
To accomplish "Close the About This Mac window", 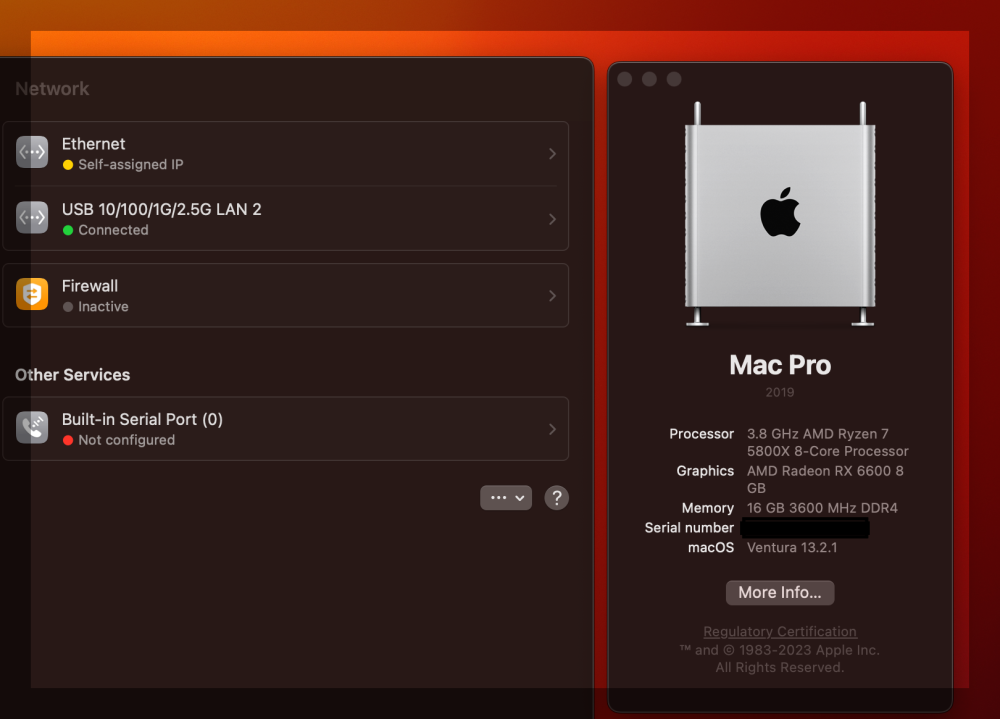I will pos(625,79).
